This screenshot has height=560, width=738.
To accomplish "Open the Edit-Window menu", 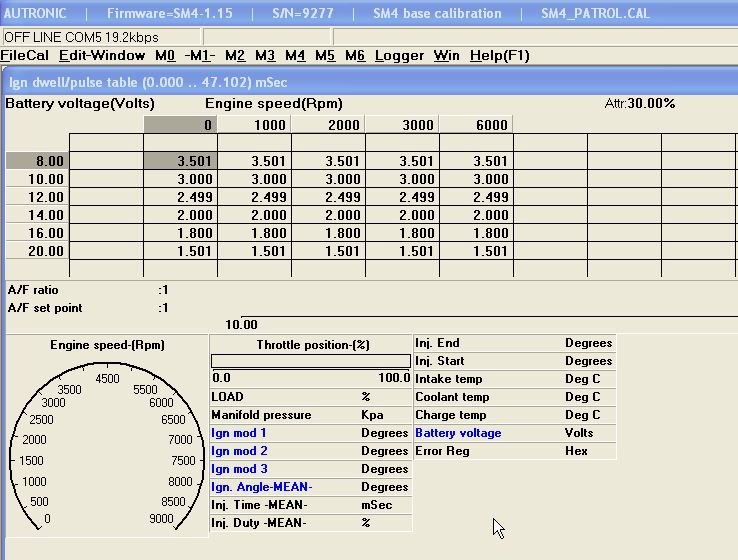I will 102,56.
